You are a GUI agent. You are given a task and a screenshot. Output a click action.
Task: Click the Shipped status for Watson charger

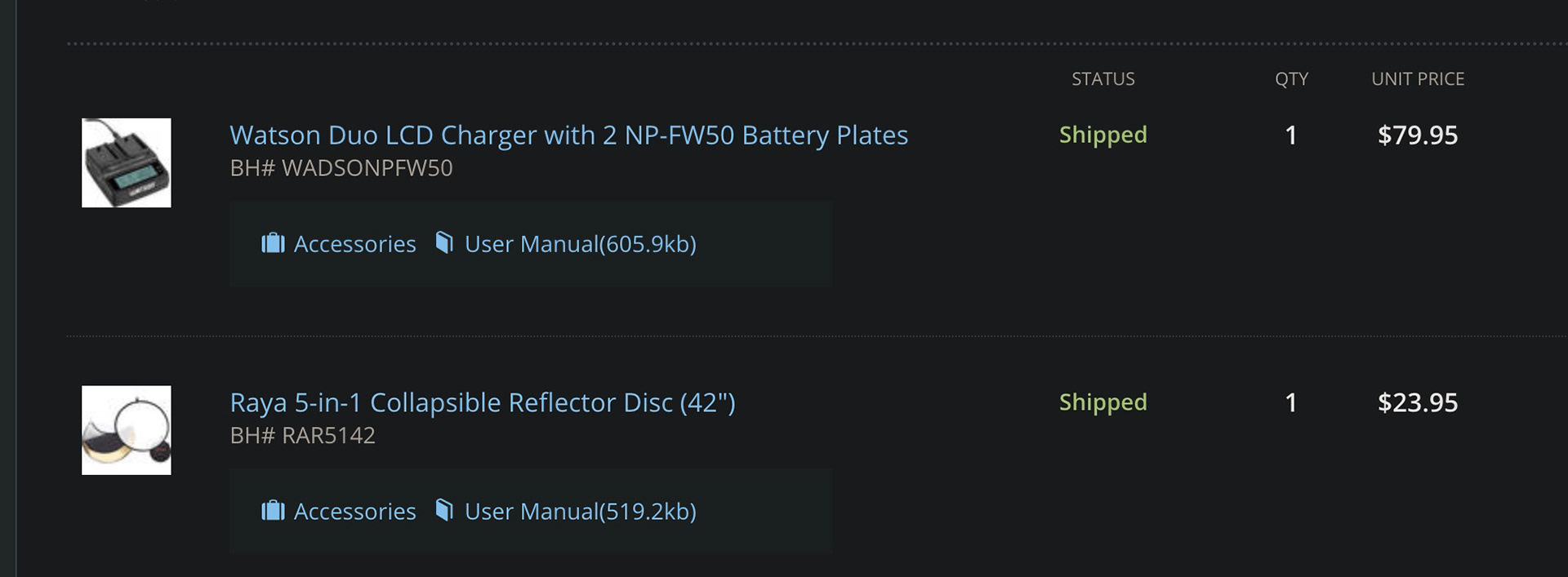tap(1102, 135)
